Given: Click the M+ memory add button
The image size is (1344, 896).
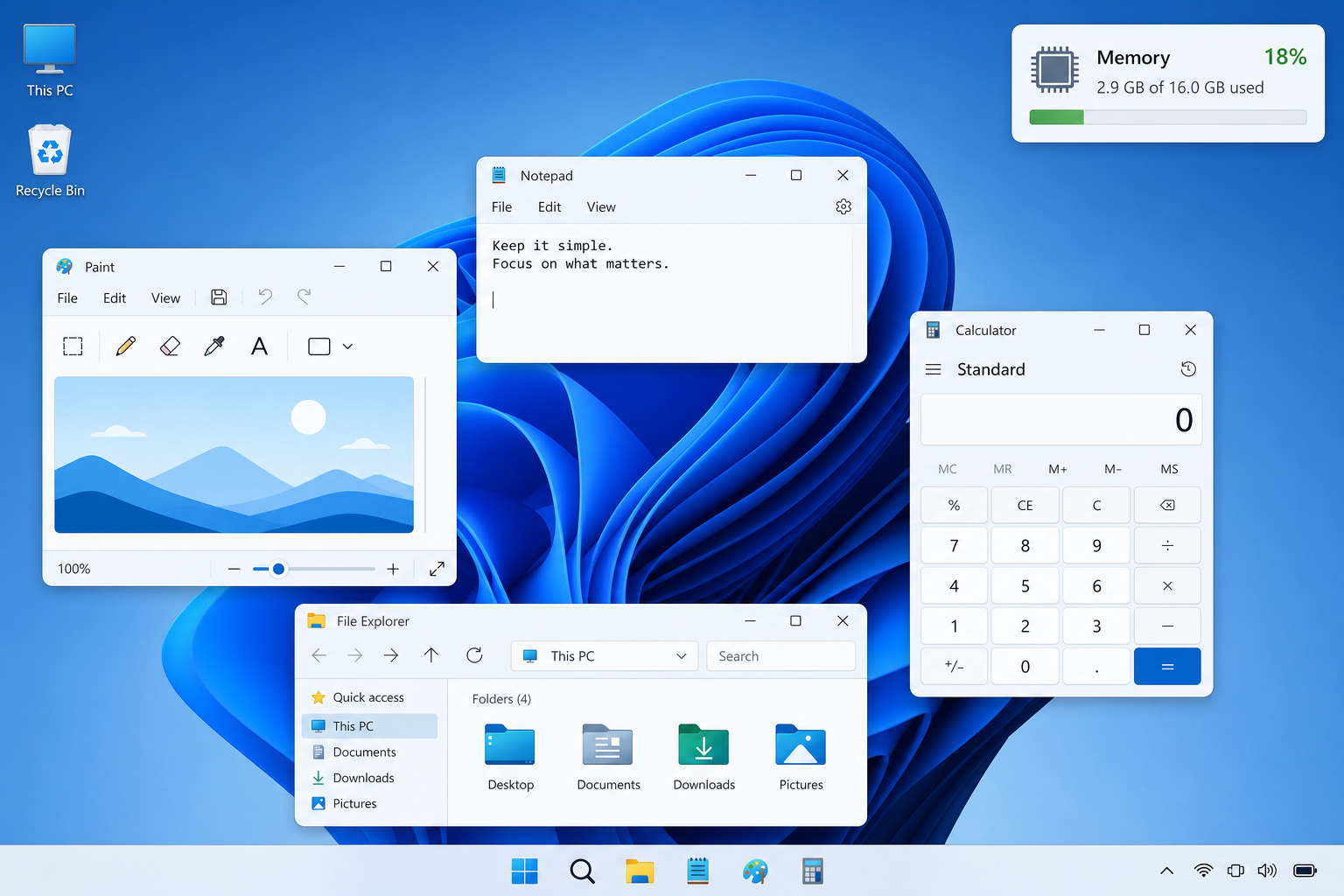Looking at the screenshot, I should (1058, 469).
